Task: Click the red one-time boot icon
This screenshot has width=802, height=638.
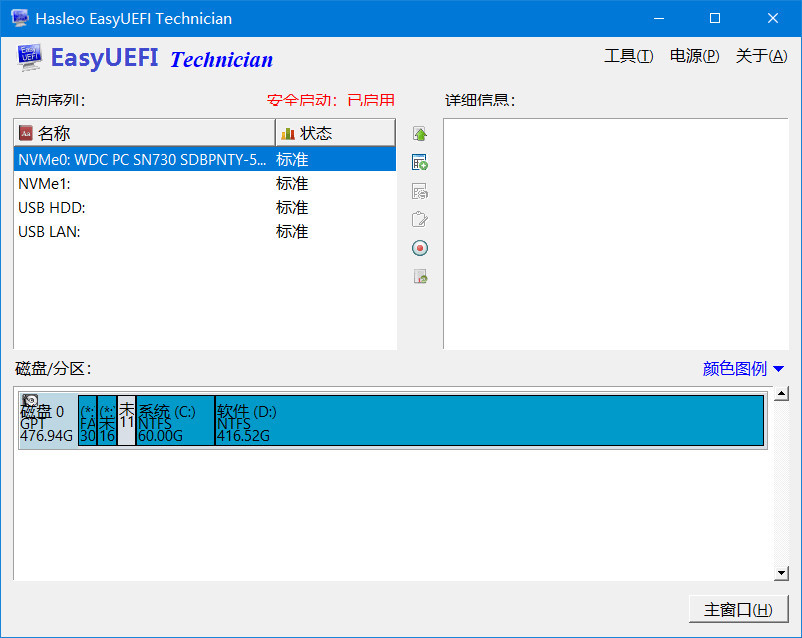Action: pos(420,248)
